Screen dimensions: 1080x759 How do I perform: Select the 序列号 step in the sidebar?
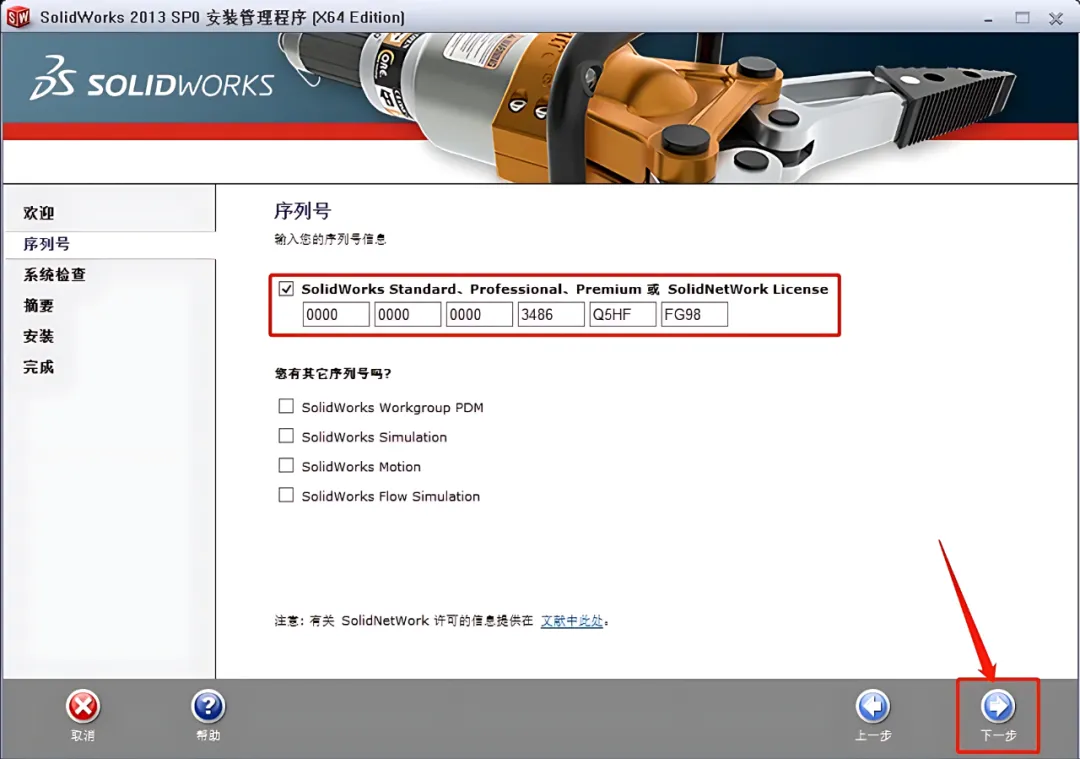point(47,244)
